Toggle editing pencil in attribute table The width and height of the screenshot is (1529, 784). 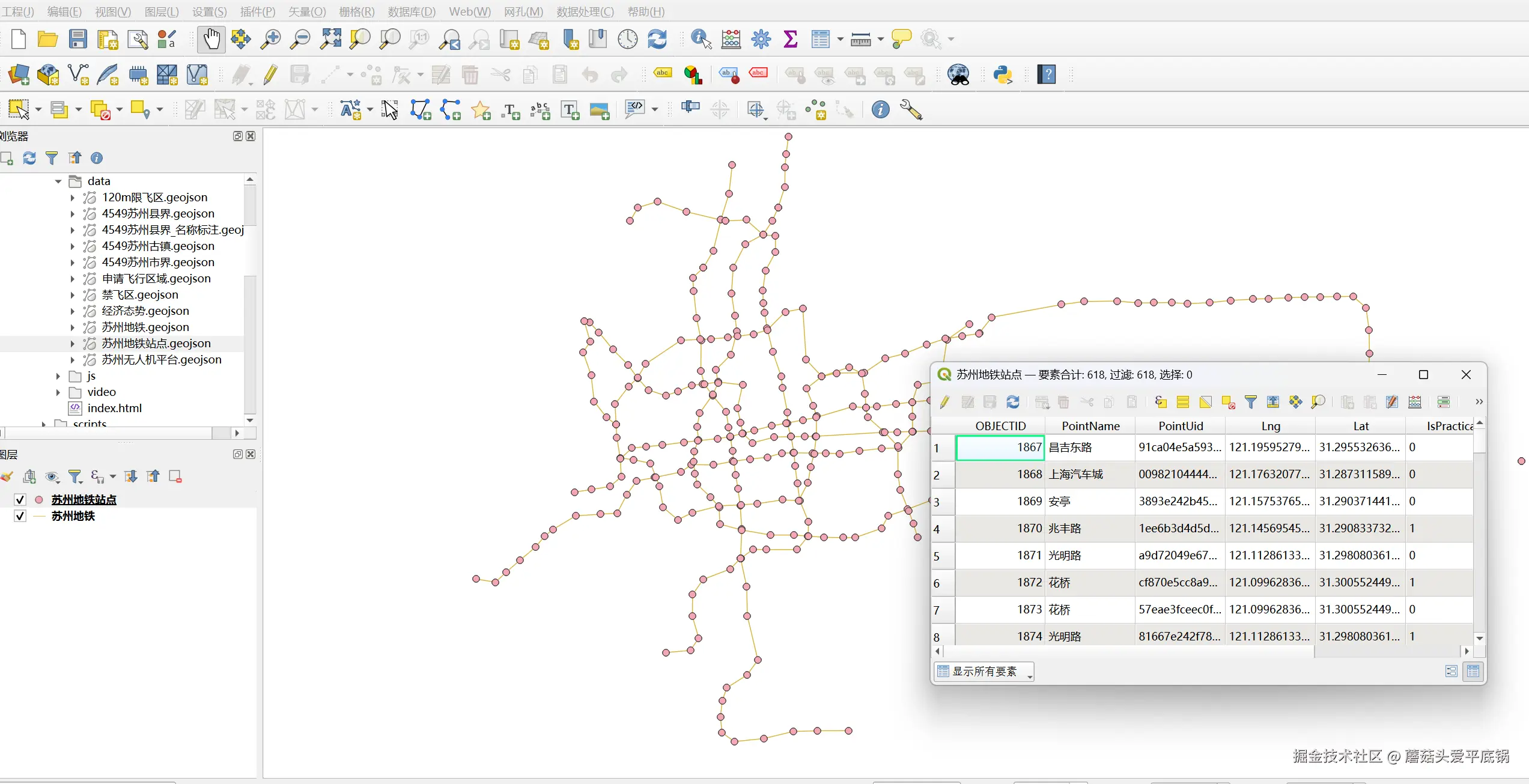click(x=945, y=402)
